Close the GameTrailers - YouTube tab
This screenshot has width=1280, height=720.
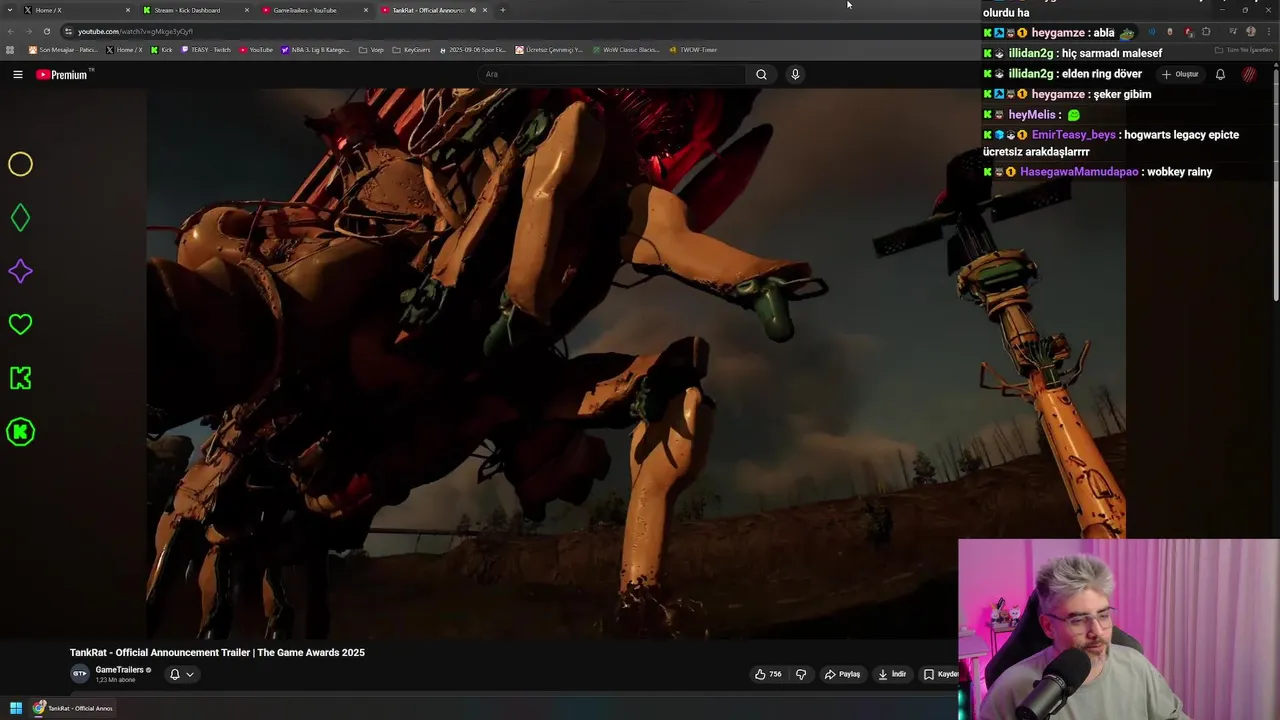[366, 10]
